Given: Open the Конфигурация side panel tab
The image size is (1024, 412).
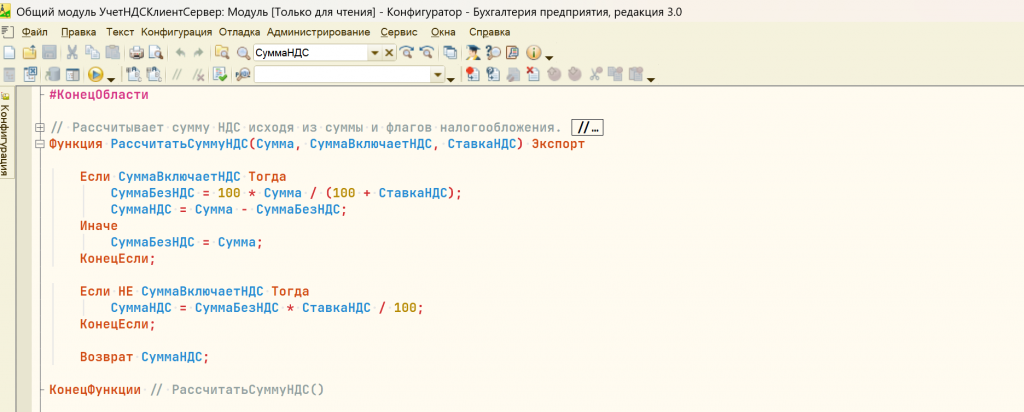Looking at the screenshot, I should [5, 135].
